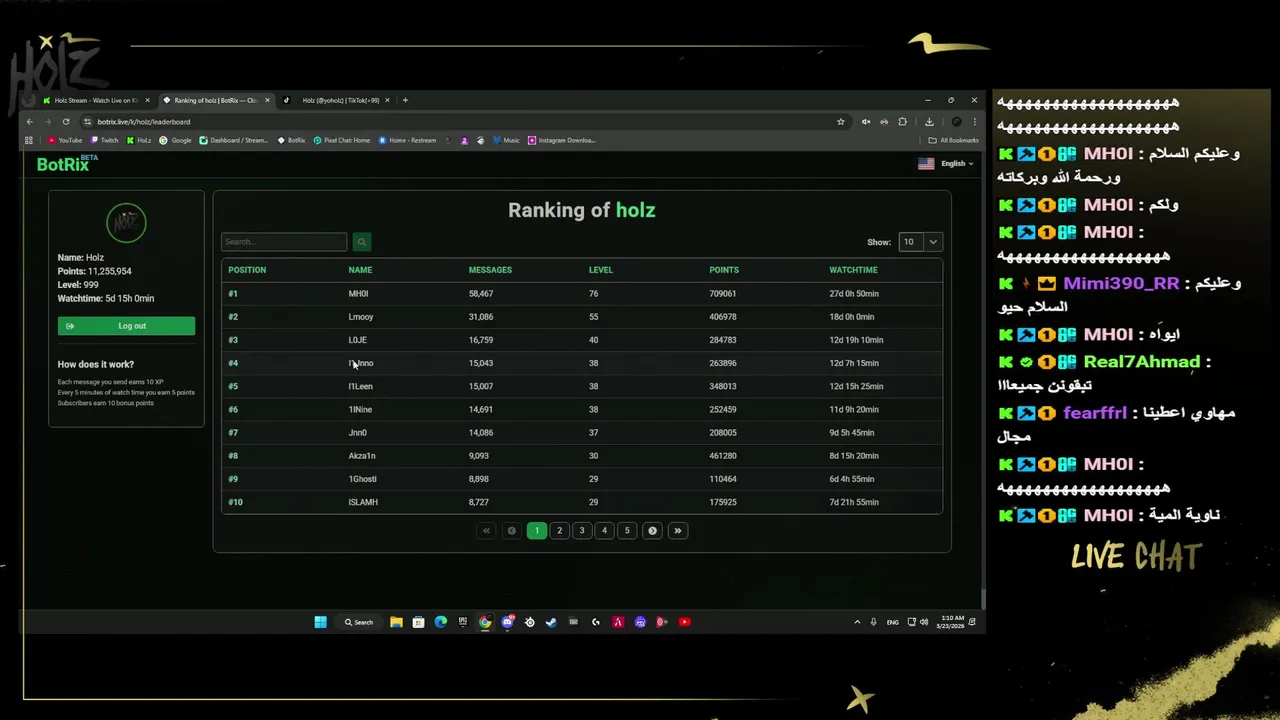Open Chrome three-dot menu
The image size is (1280, 720).
tap(974, 122)
